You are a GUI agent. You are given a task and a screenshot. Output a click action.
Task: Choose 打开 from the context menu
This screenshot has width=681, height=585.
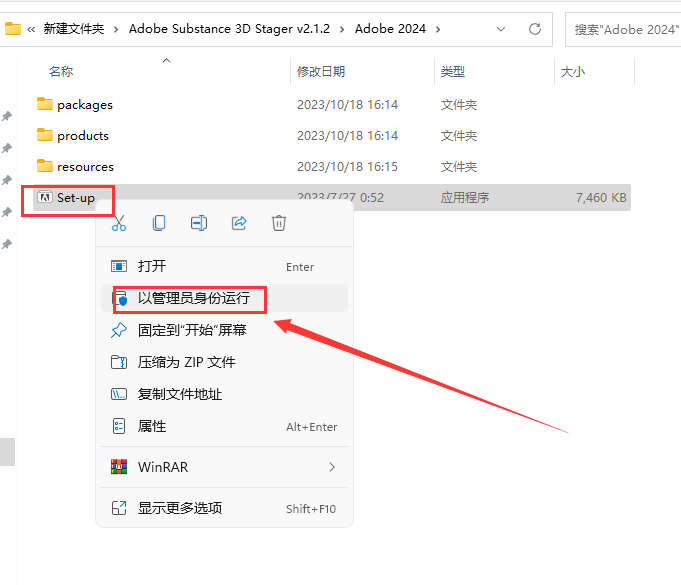224,266
